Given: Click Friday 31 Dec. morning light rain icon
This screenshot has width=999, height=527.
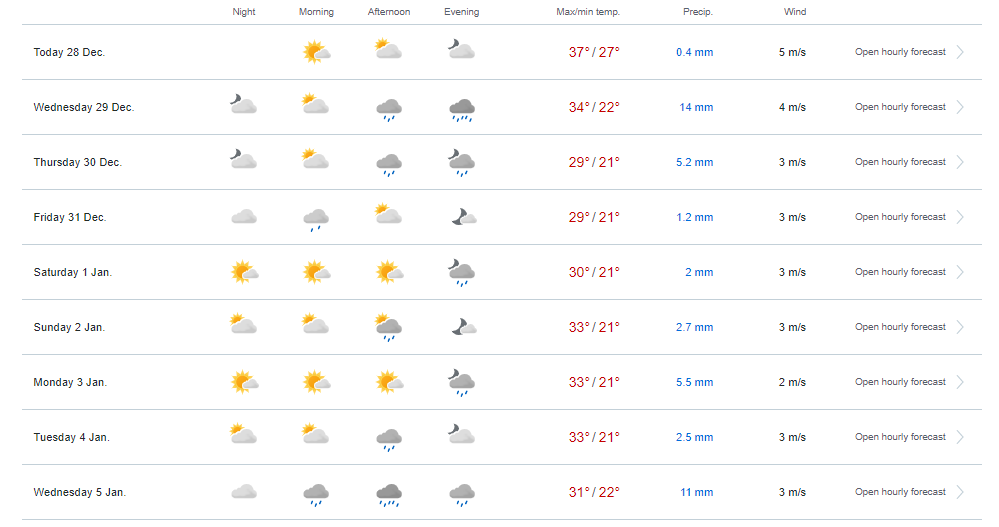Looking at the screenshot, I should point(316,218).
